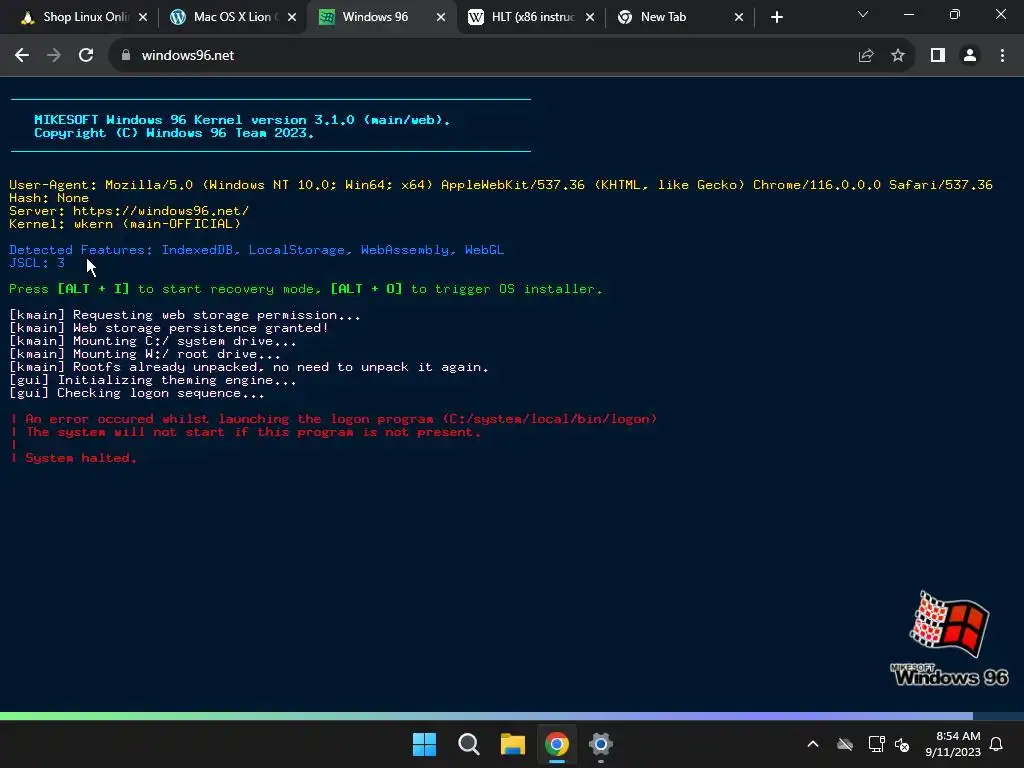The width and height of the screenshot is (1024, 768).
Task: Open the Windows Start menu
Action: tap(424, 744)
